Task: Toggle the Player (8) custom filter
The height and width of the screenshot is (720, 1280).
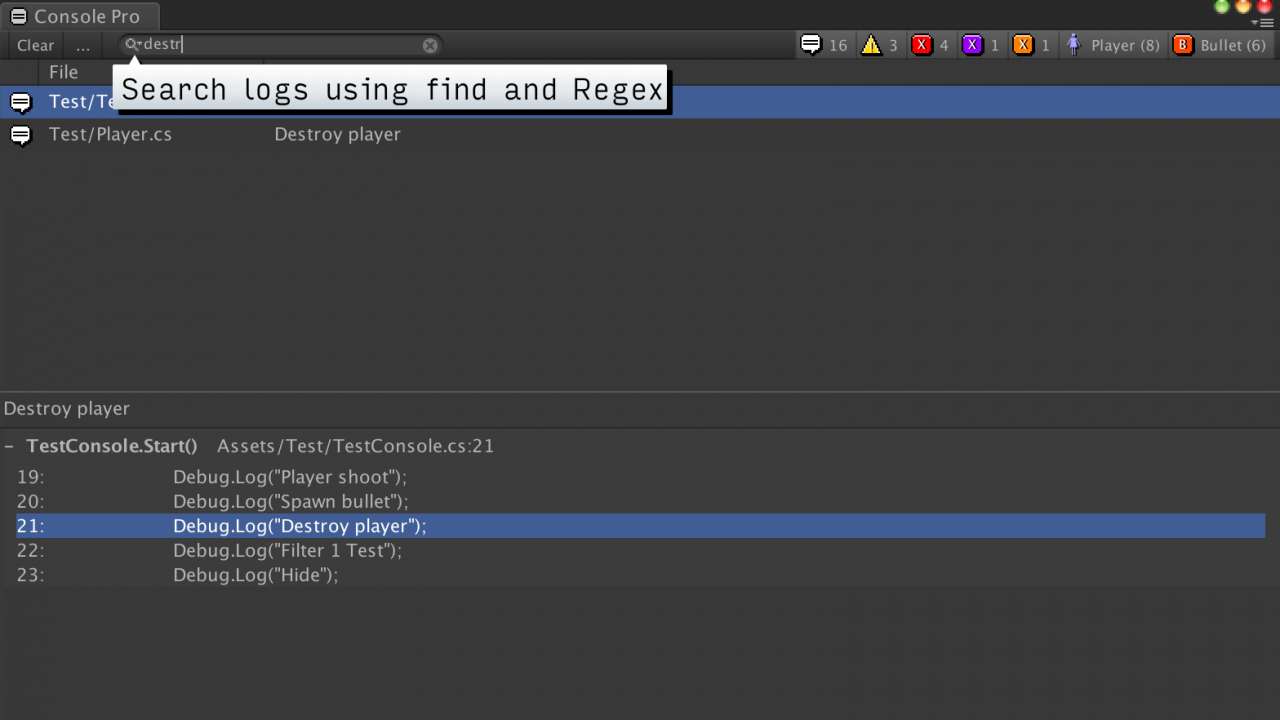Action: point(1113,45)
